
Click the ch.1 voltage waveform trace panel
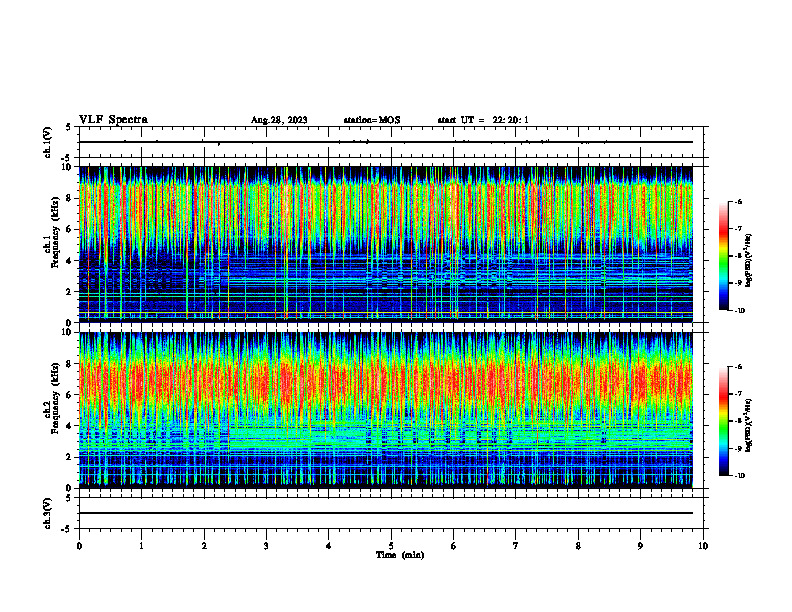point(390,142)
